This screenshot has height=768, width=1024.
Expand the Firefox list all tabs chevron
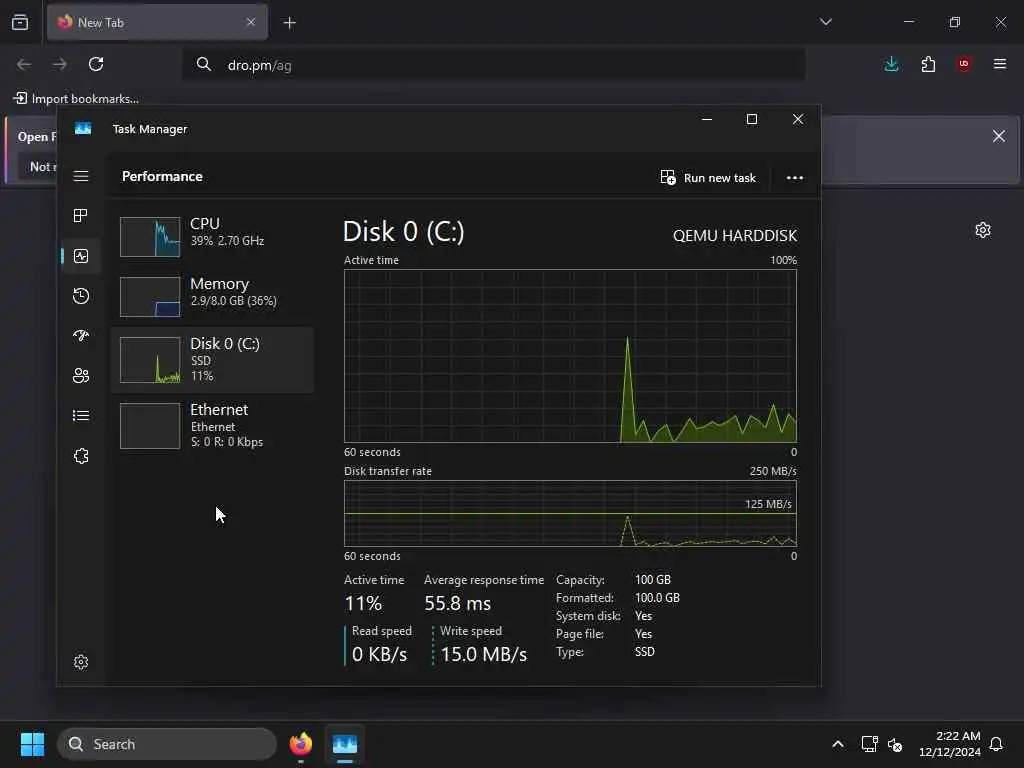coord(825,22)
